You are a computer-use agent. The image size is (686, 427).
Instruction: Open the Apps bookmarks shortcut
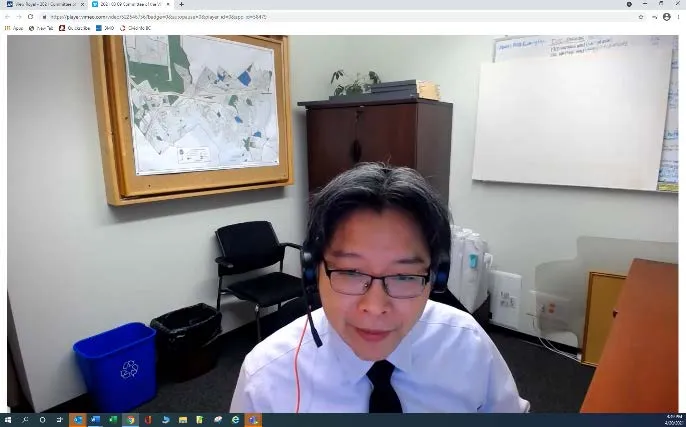14,28
